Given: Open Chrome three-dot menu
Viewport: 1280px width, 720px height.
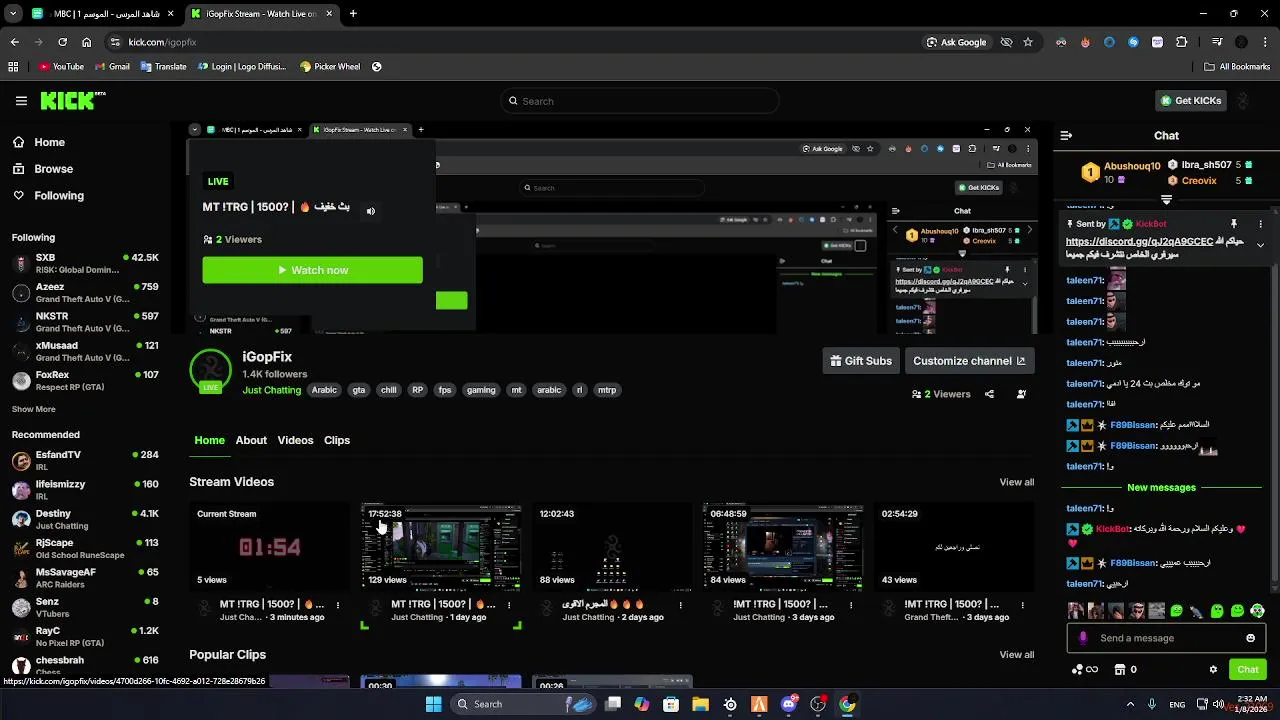Looking at the screenshot, I should [1266, 42].
